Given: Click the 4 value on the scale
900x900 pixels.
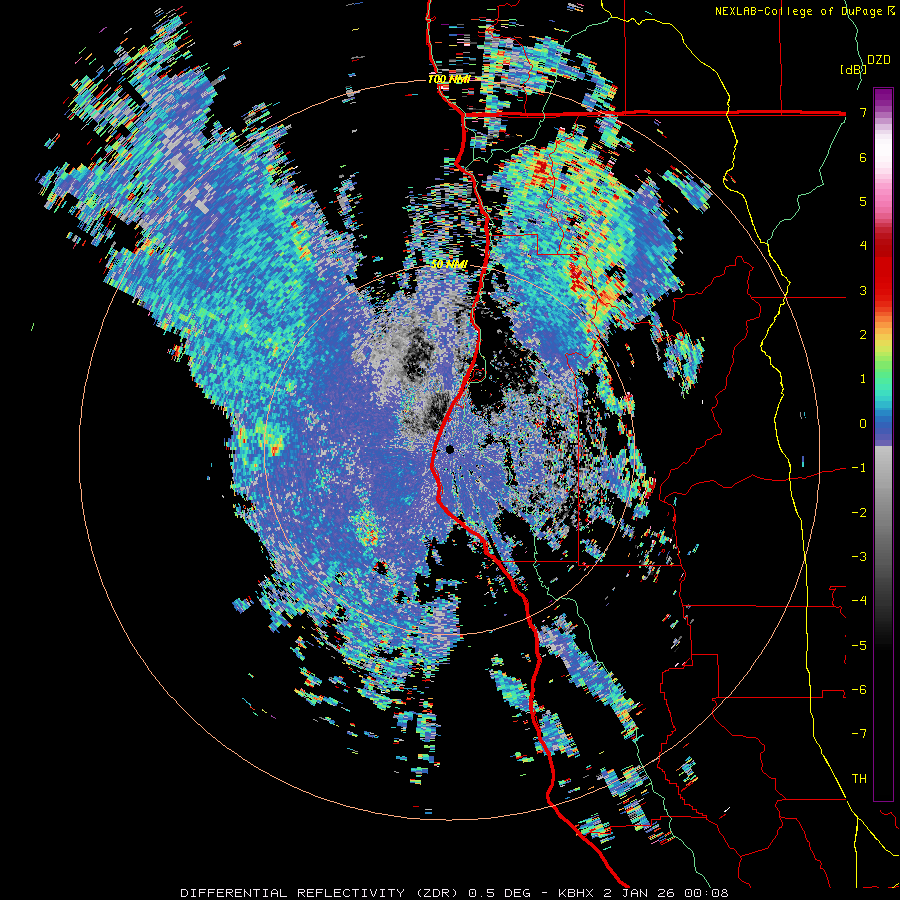Looking at the screenshot, I should point(863,246).
